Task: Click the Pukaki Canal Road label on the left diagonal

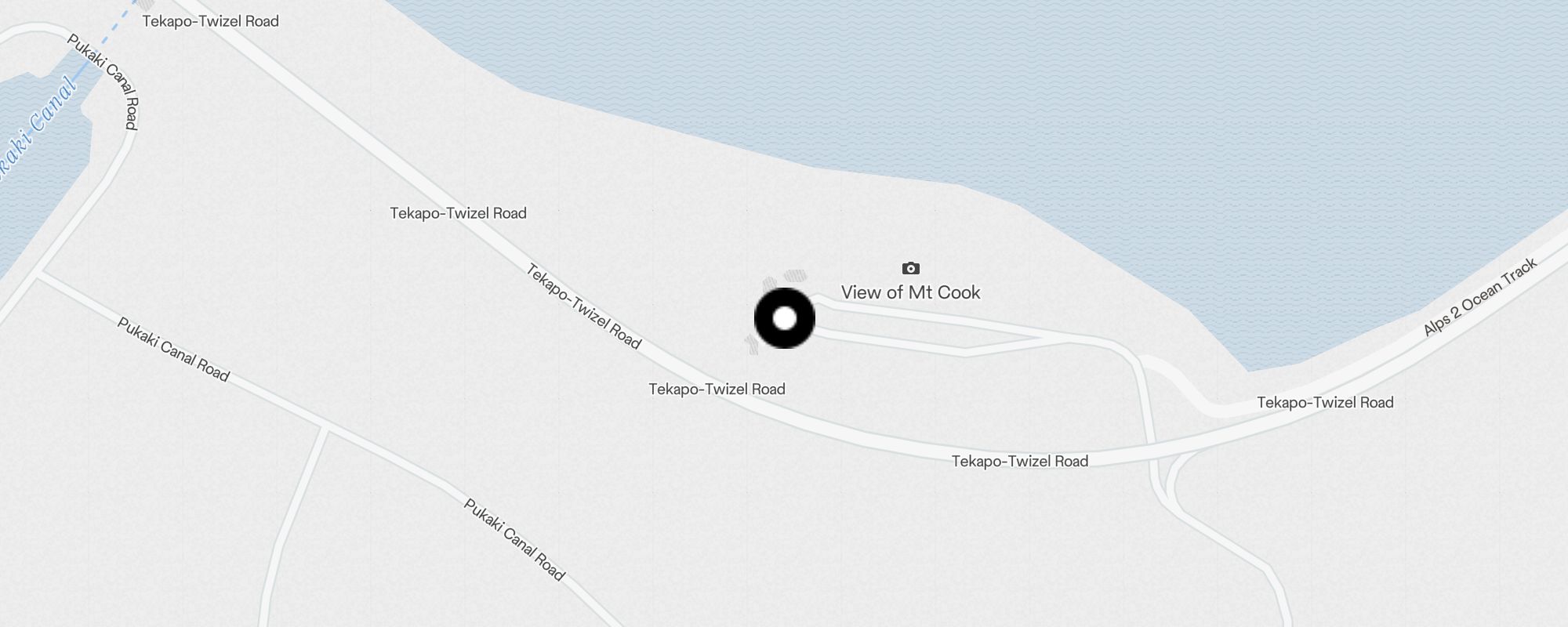Action: pyautogui.click(x=173, y=350)
